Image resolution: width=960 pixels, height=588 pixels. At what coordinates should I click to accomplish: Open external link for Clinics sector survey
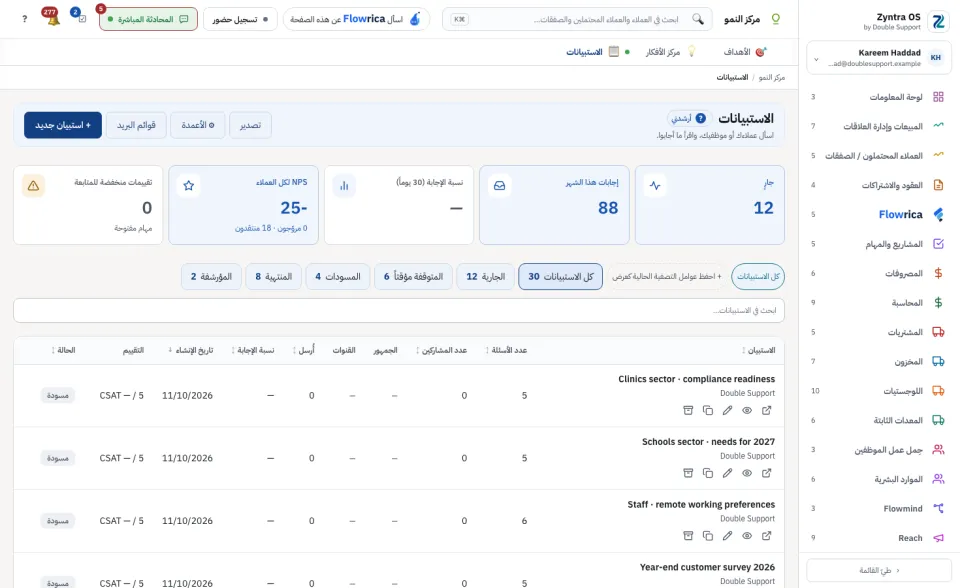point(767,410)
